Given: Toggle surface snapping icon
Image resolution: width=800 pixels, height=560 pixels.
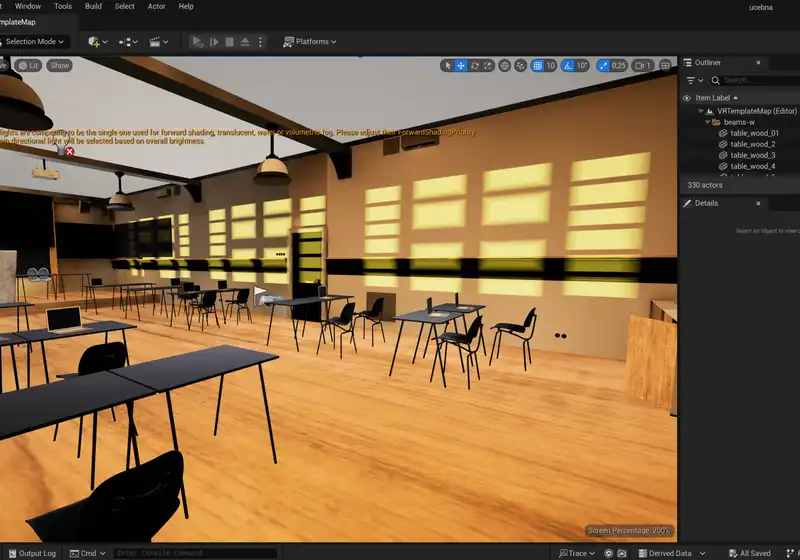Looking at the screenshot, I should coord(520,66).
